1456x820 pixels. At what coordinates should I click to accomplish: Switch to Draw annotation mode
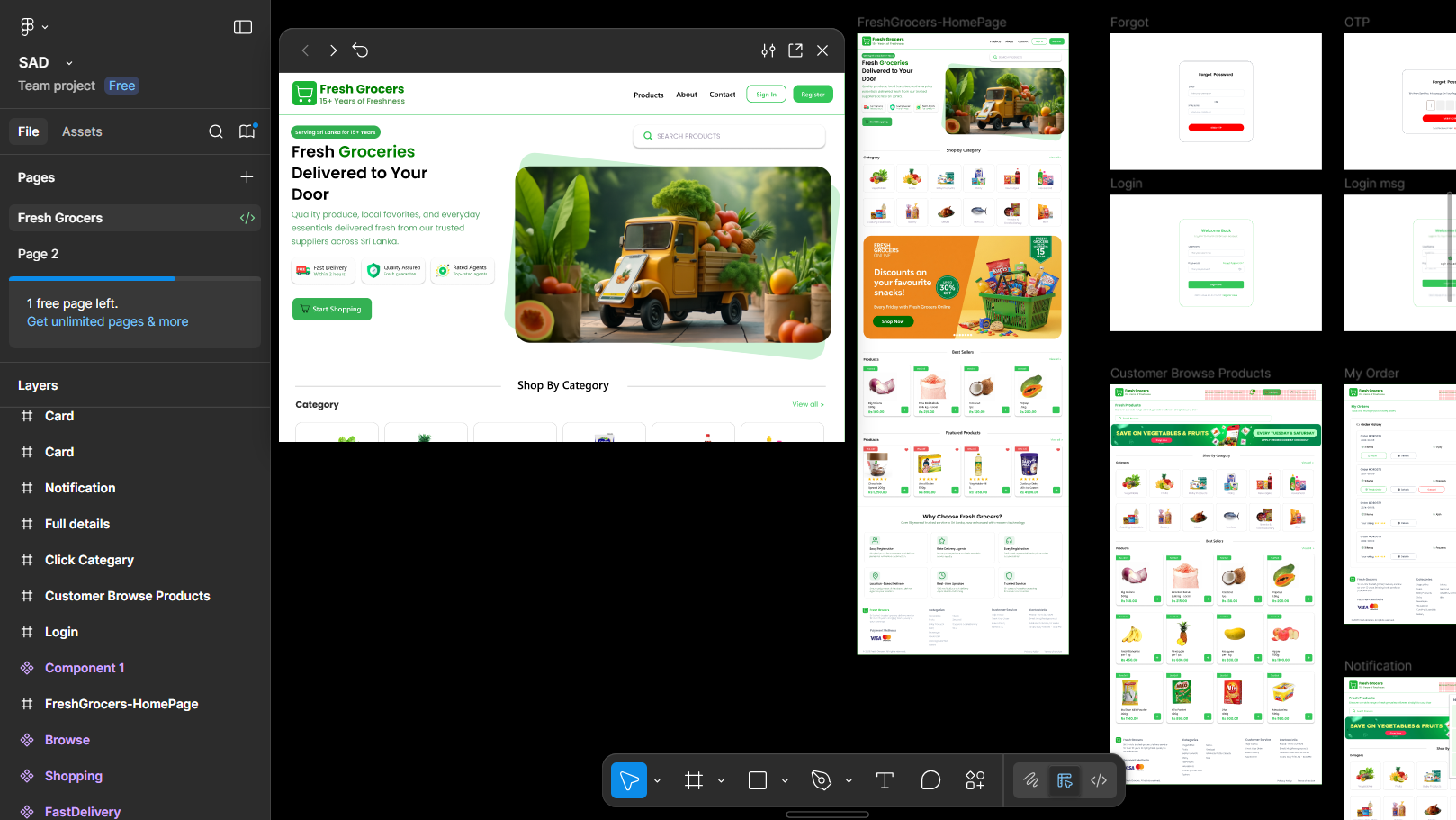[1031, 780]
